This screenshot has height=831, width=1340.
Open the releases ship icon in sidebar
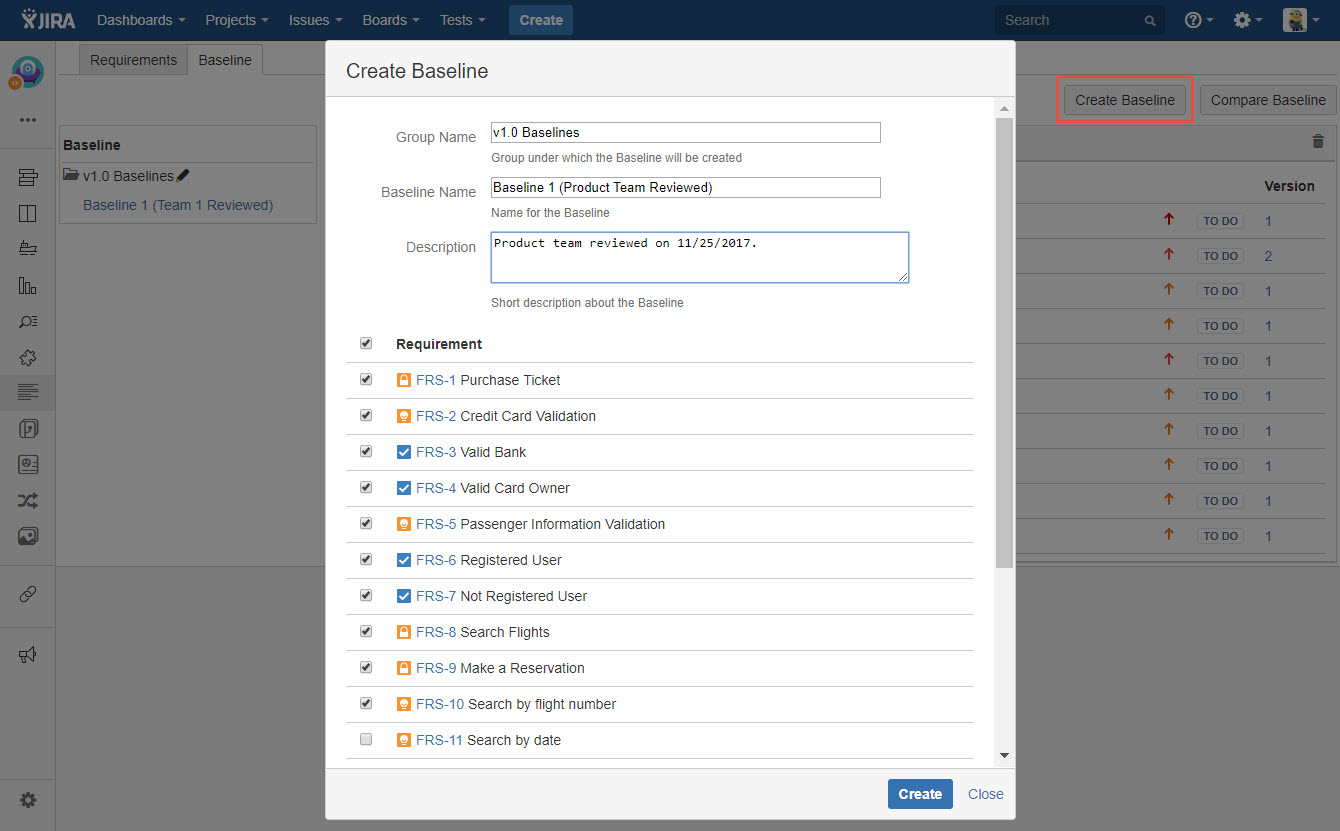pos(27,249)
